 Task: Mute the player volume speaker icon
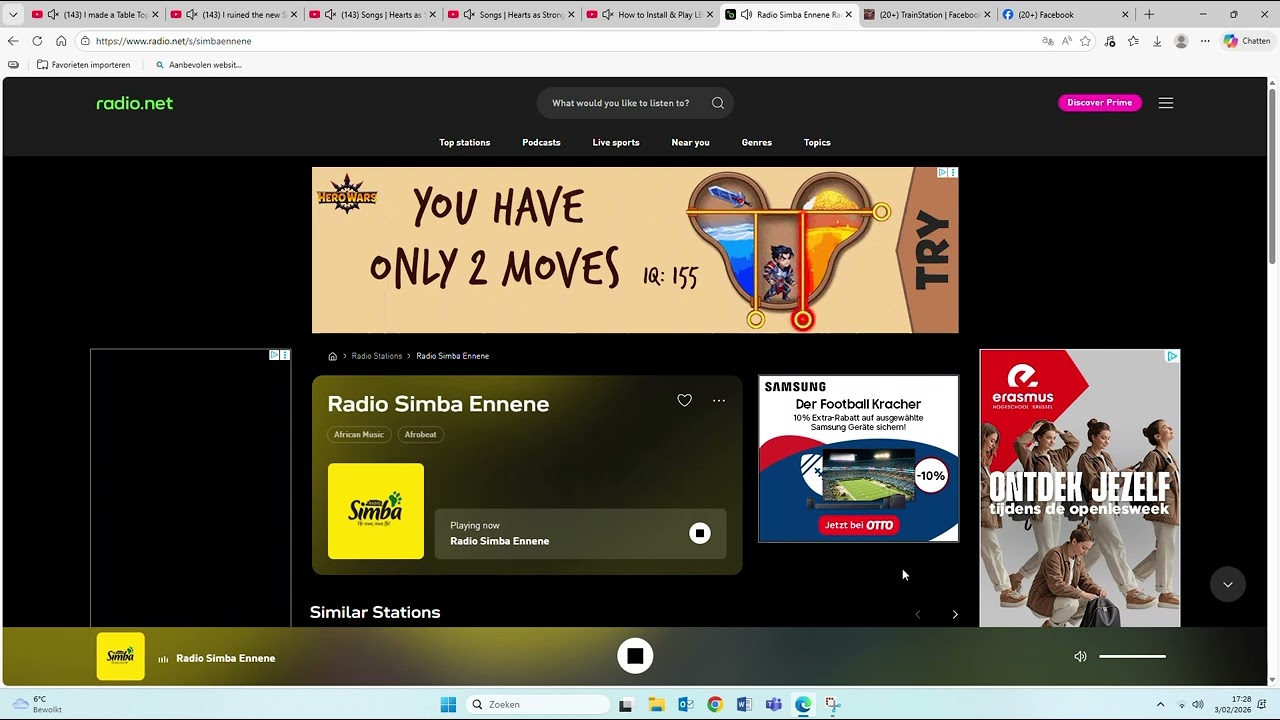click(1080, 656)
